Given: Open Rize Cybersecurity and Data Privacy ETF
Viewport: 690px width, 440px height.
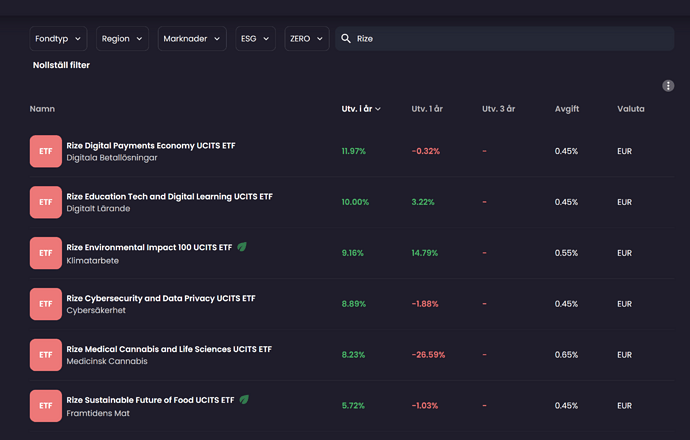Looking at the screenshot, I should [161, 298].
